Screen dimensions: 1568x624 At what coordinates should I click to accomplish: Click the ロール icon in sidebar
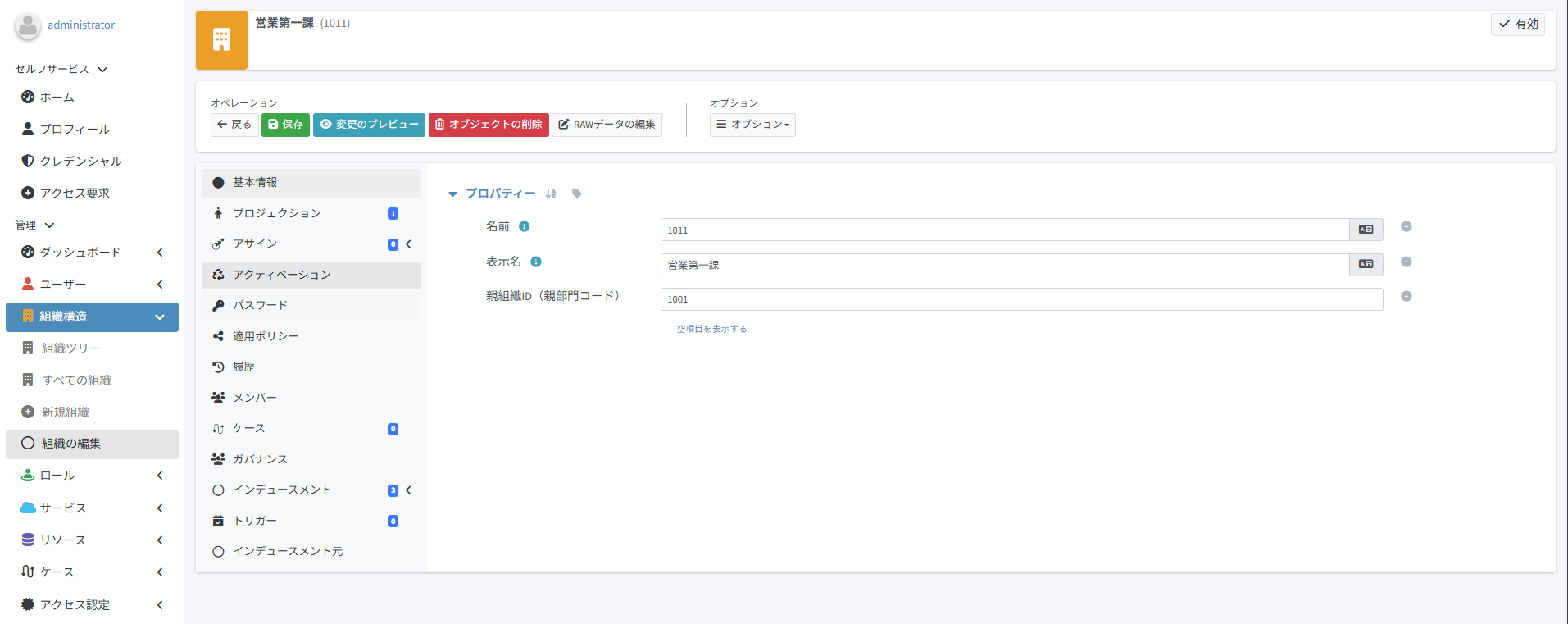click(x=28, y=476)
